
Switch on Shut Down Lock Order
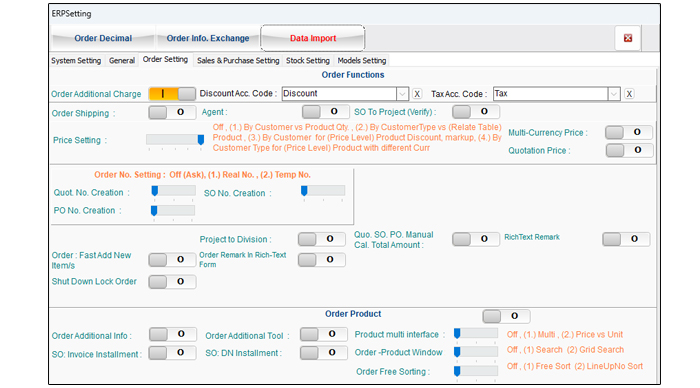coord(172,281)
